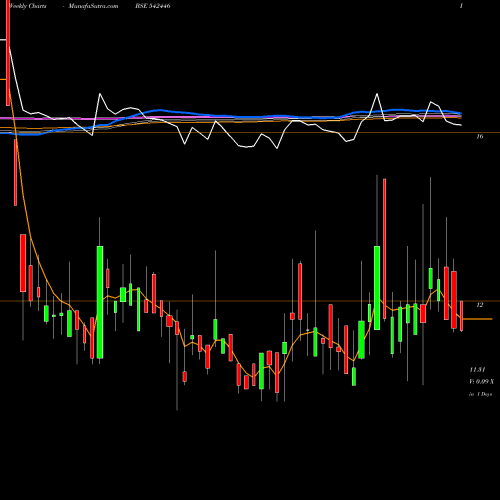Click the MunafaSutra.com label
Screen dimensions: 500x500
(x=93, y=6)
